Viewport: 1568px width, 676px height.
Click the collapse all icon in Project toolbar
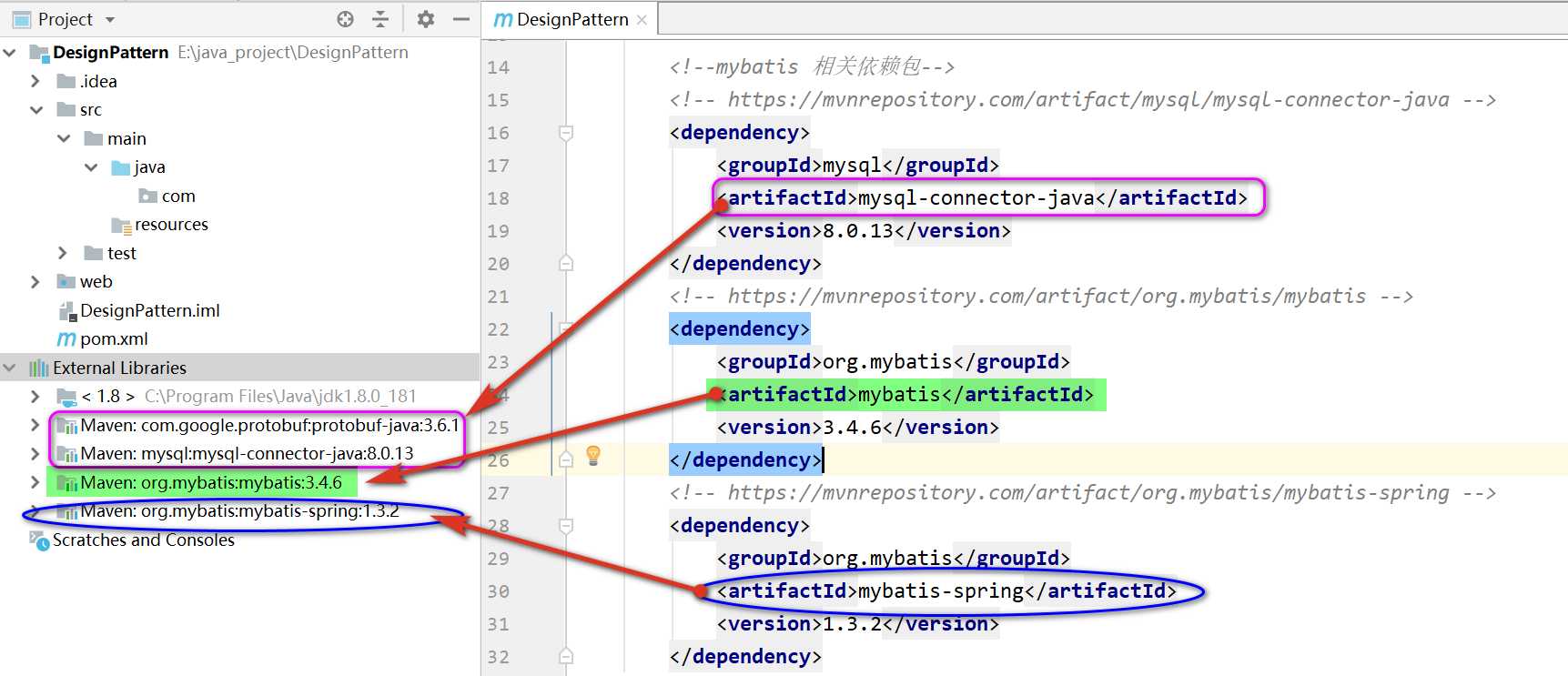[x=380, y=19]
